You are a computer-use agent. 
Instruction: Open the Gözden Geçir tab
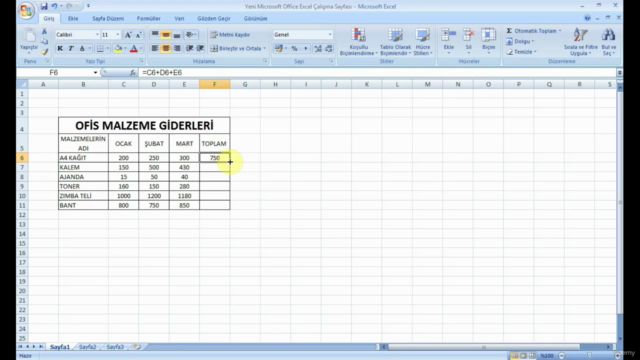(x=214, y=18)
